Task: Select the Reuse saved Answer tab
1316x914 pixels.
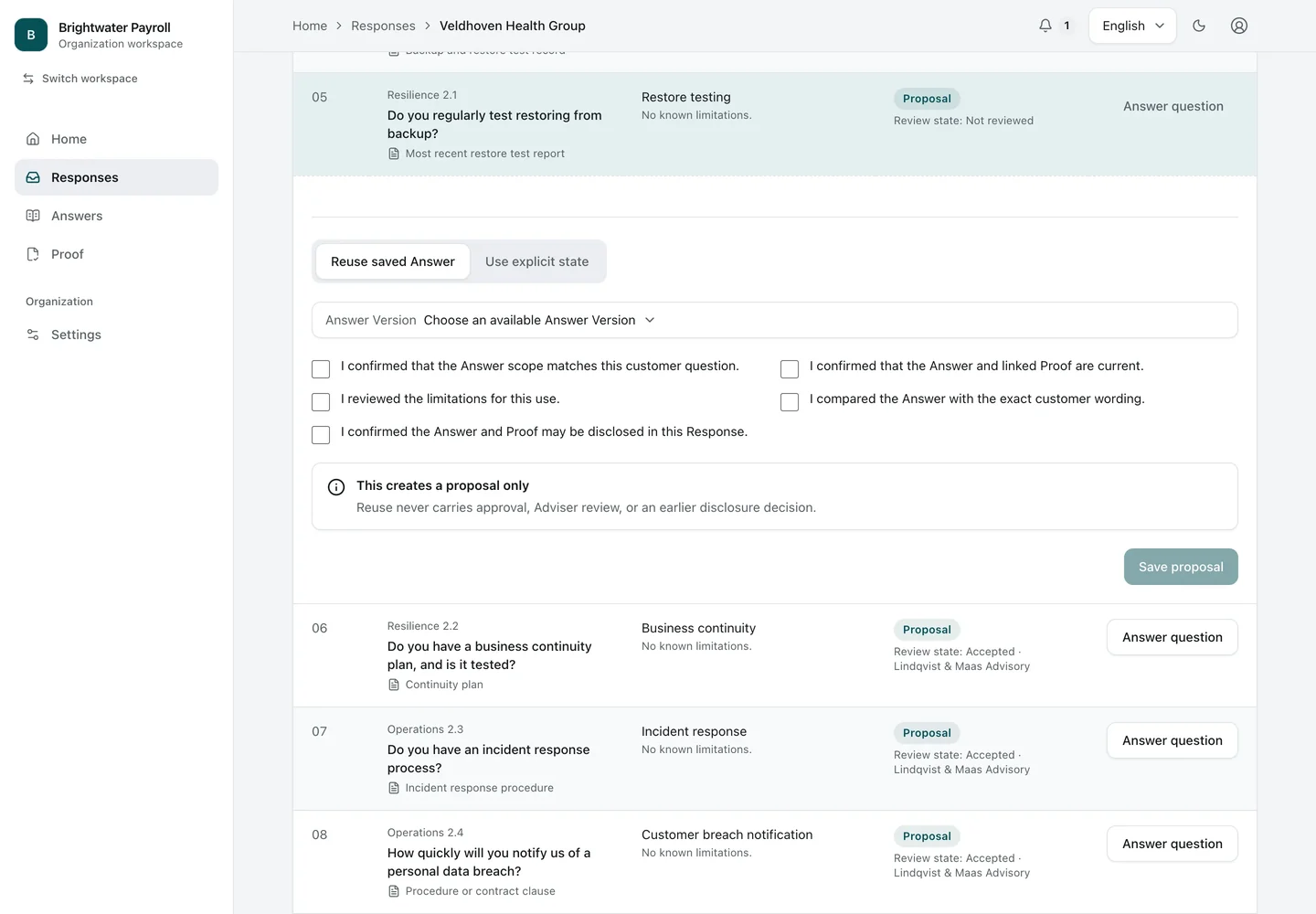Action: pos(393,261)
